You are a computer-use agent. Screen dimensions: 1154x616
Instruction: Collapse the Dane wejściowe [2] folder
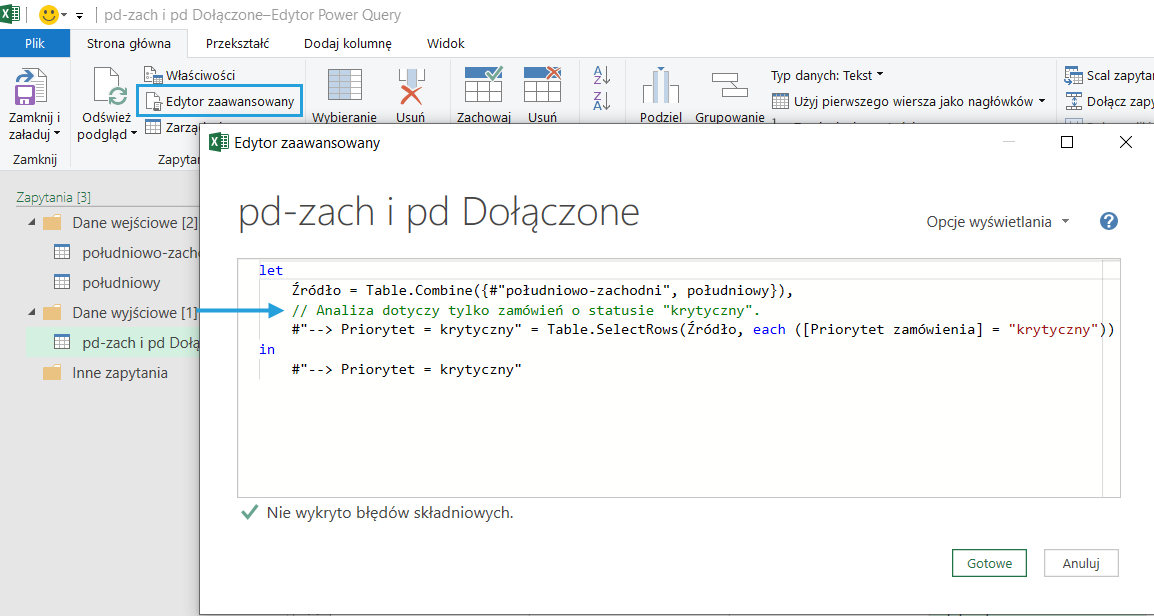(30, 222)
